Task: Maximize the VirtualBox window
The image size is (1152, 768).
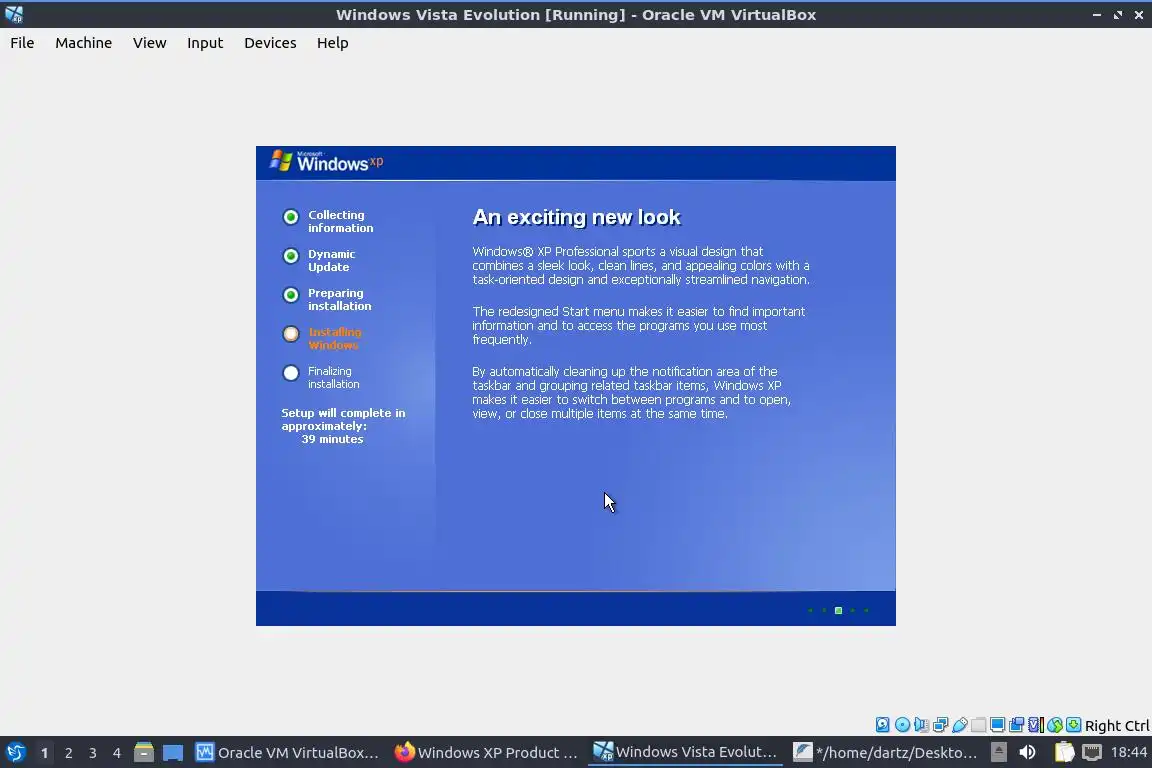Action: pos(1117,15)
